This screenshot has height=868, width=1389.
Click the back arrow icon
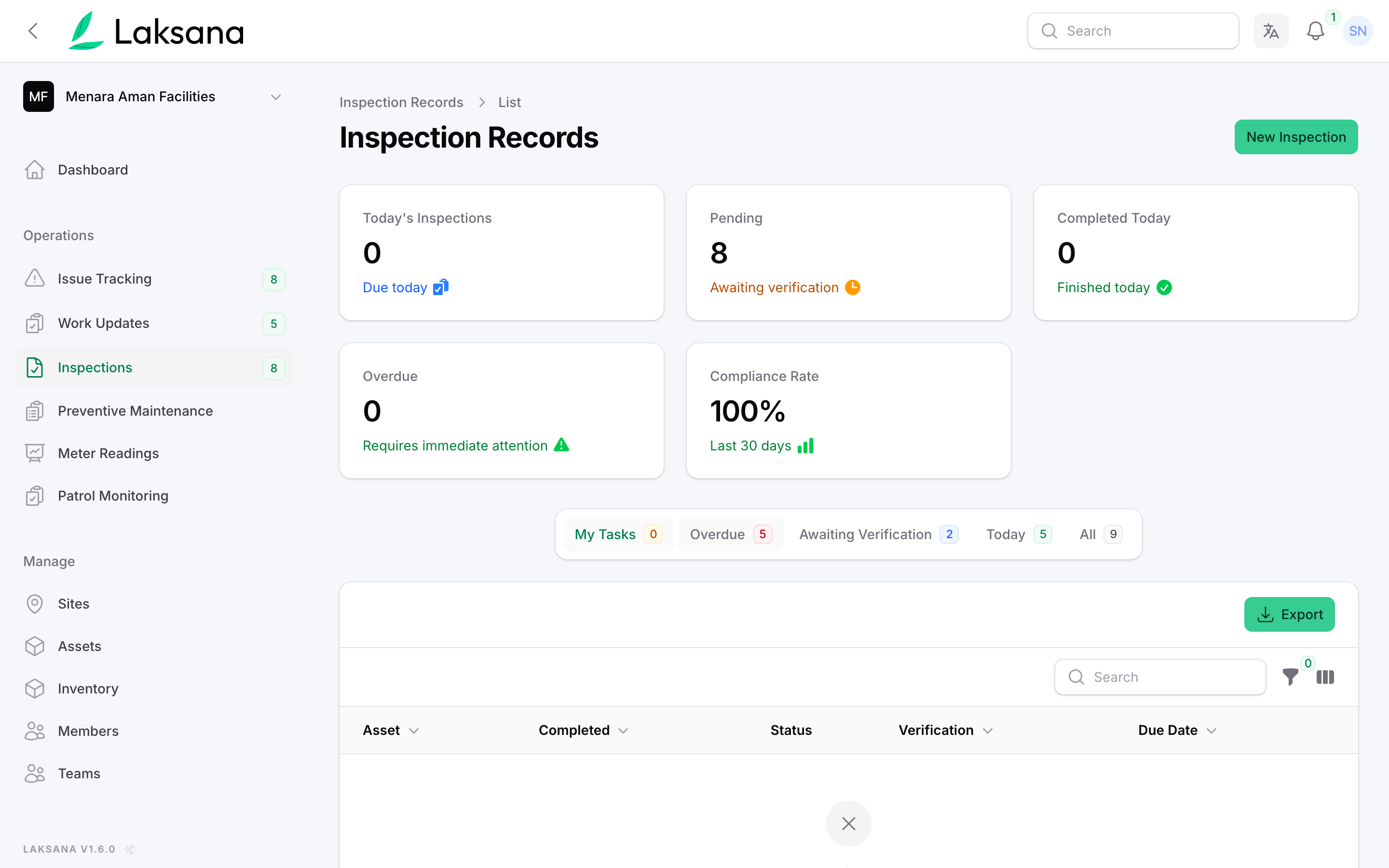(x=33, y=31)
